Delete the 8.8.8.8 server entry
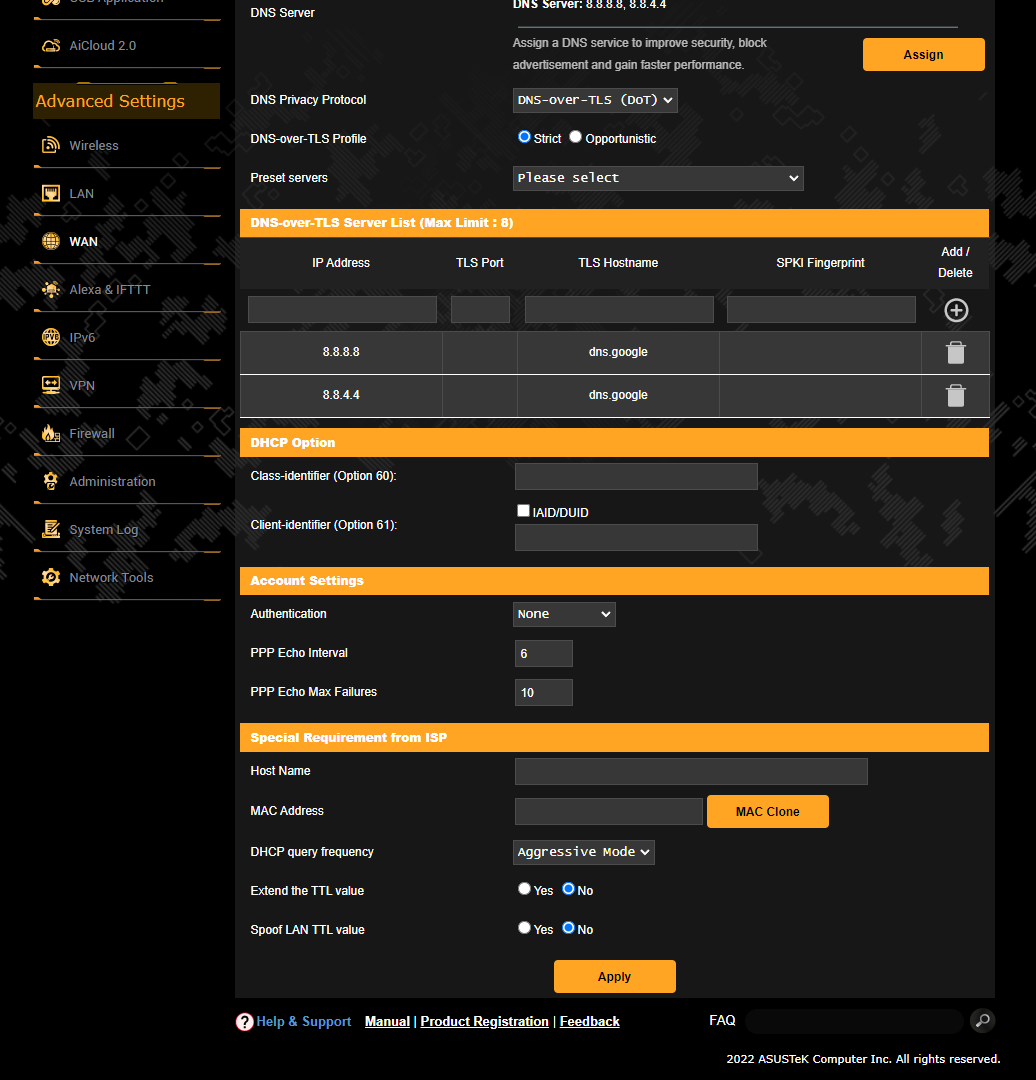The width and height of the screenshot is (1036, 1080). click(956, 353)
